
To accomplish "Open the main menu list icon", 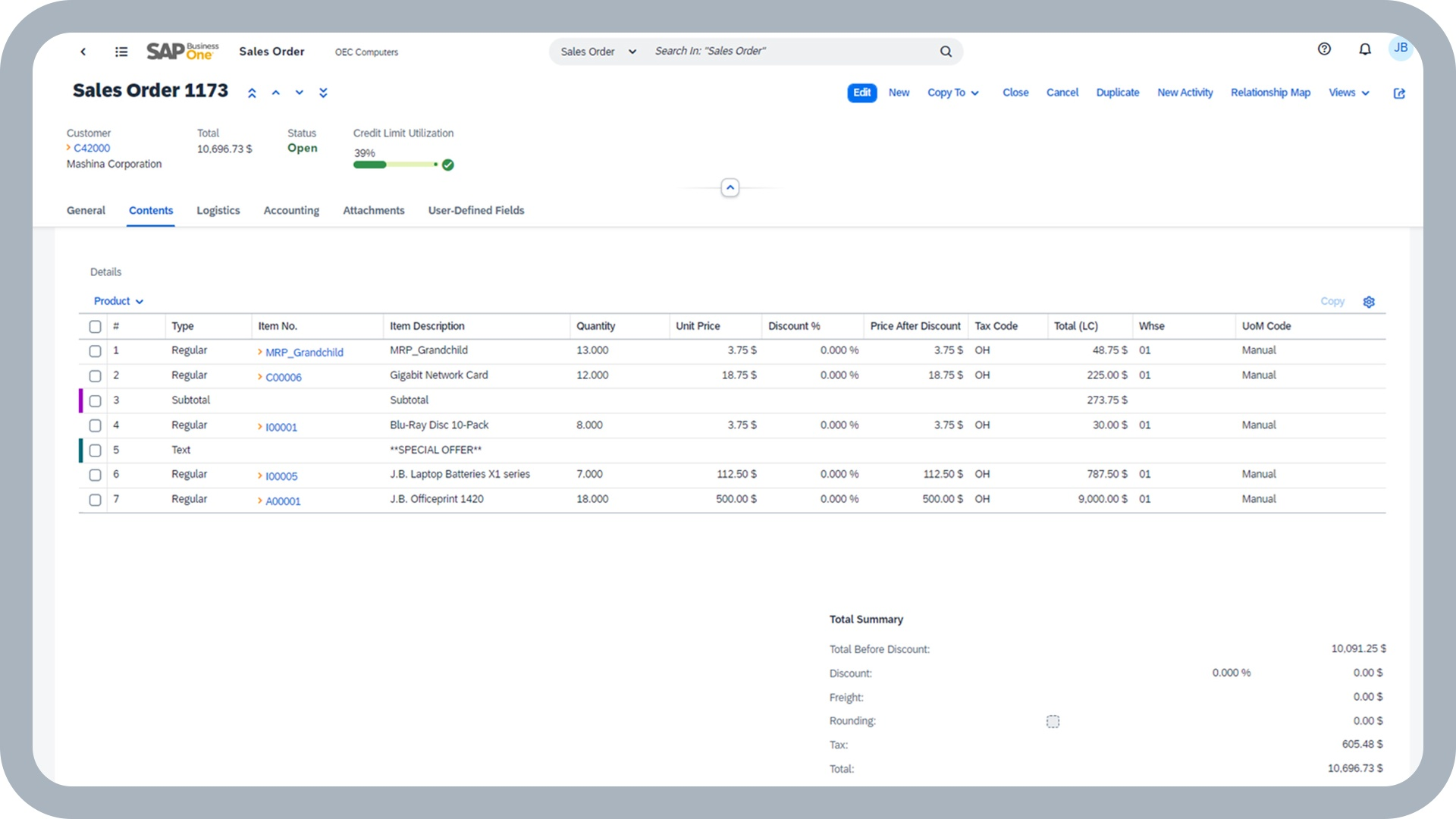I will pyautogui.click(x=121, y=52).
